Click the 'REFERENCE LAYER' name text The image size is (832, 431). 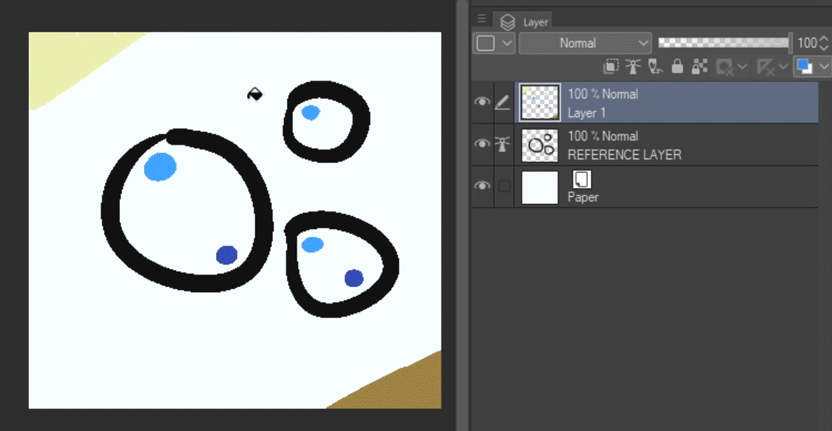625,155
